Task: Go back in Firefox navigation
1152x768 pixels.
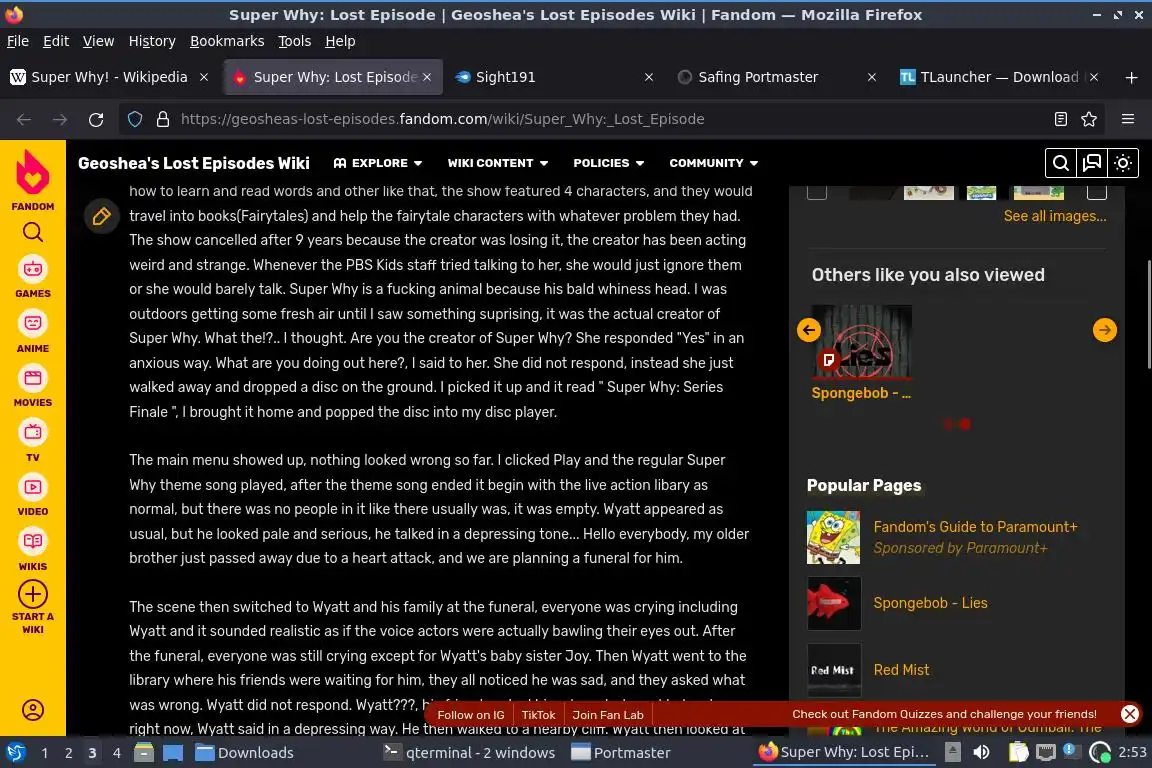Action: (x=24, y=119)
